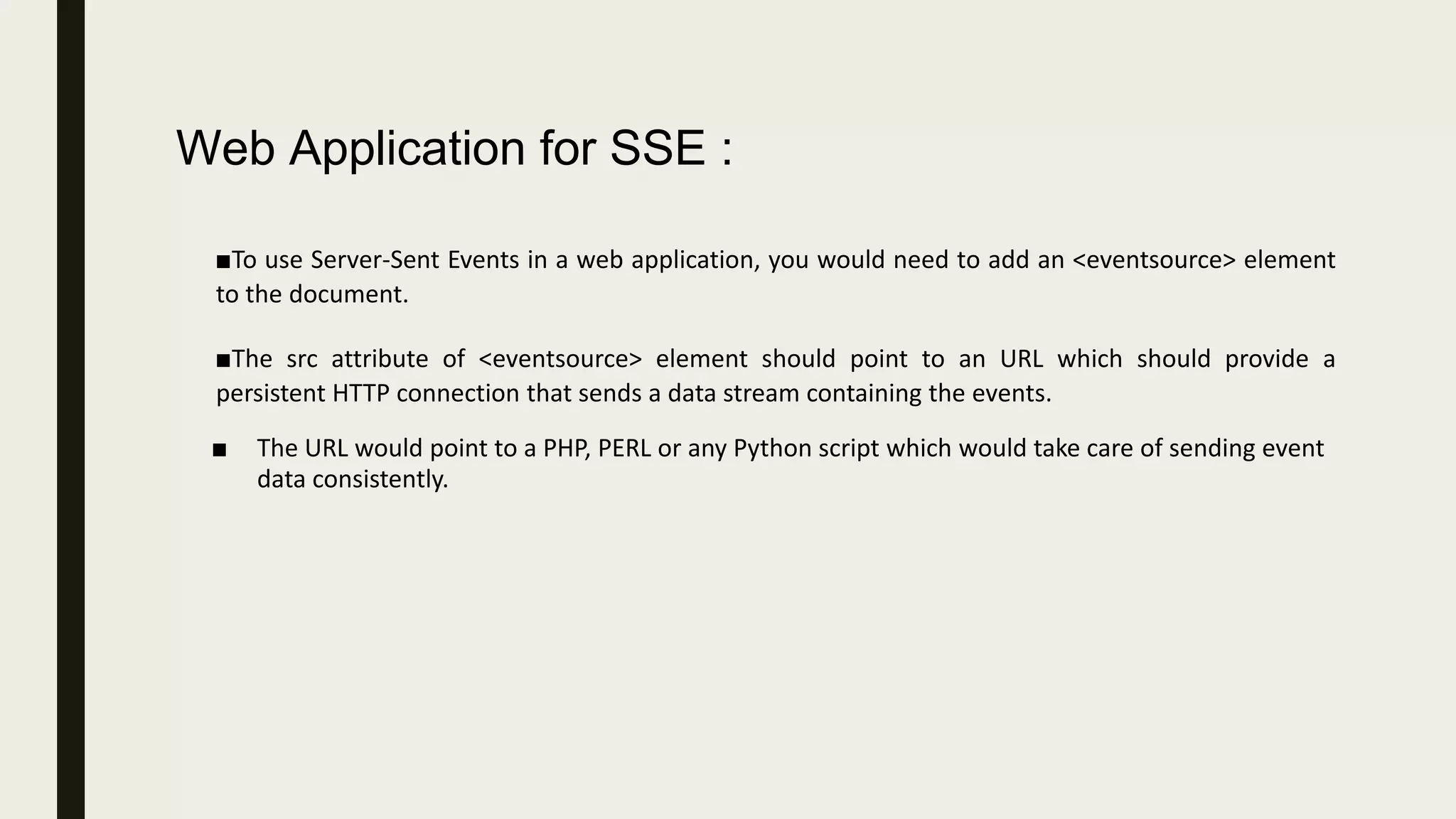Click the word 'PERL' in third bullet

tap(624, 449)
